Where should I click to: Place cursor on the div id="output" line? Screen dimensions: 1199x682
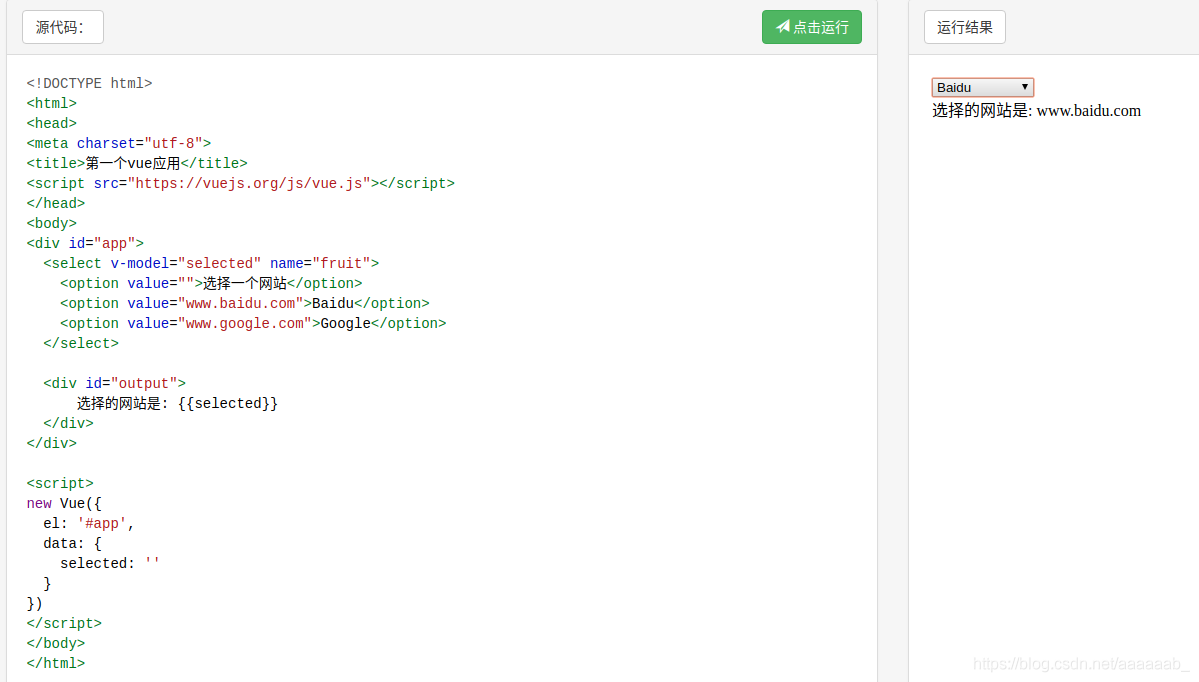click(x=114, y=383)
